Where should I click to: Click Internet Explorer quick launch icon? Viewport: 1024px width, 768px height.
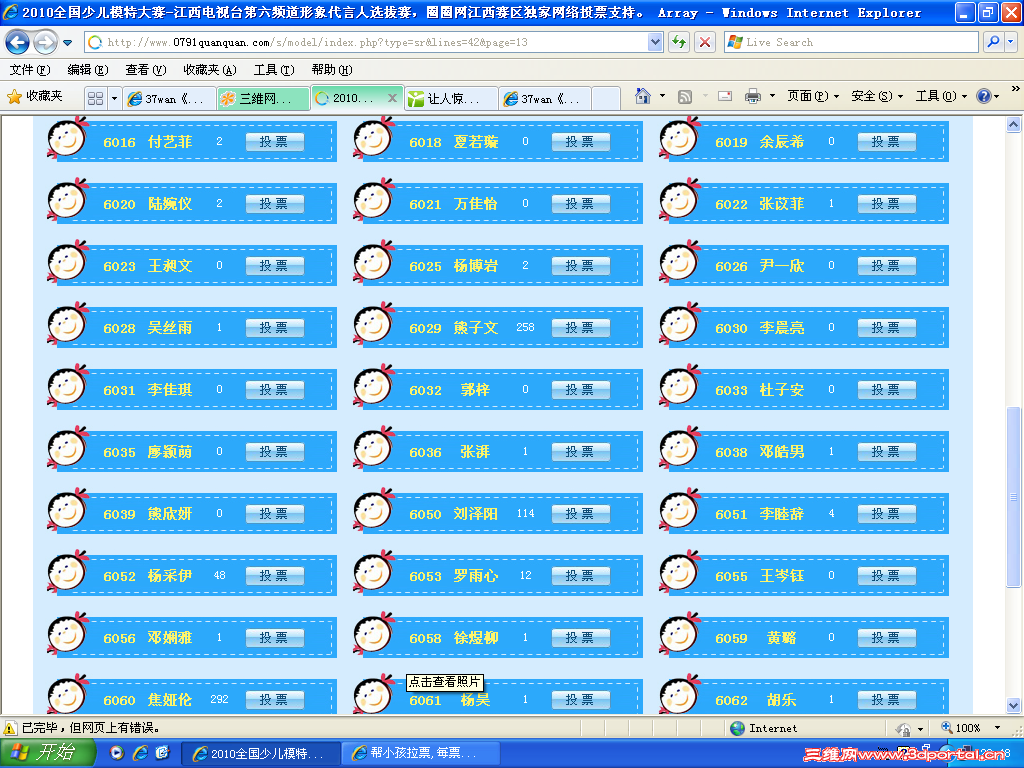point(140,753)
